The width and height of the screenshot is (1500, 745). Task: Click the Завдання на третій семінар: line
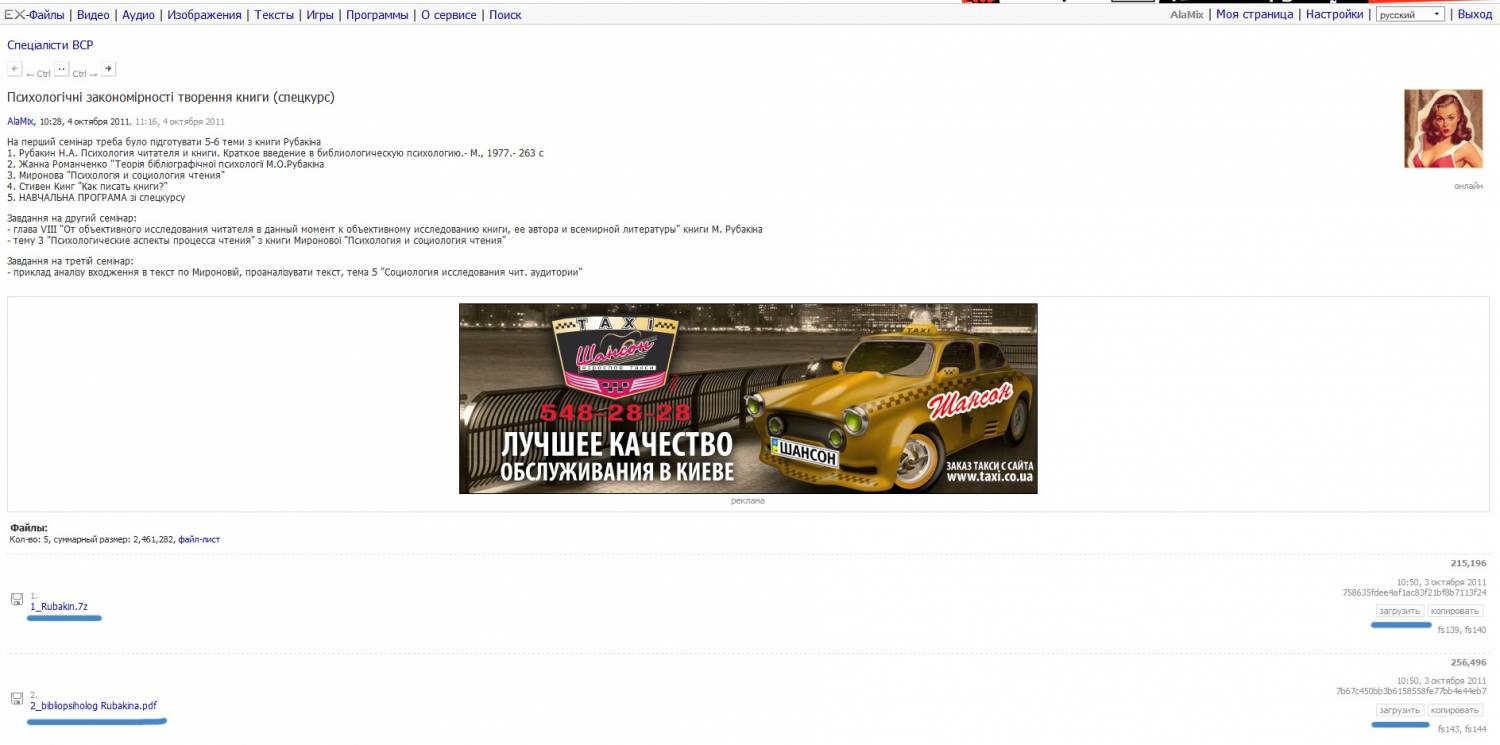click(x=70, y=261)
